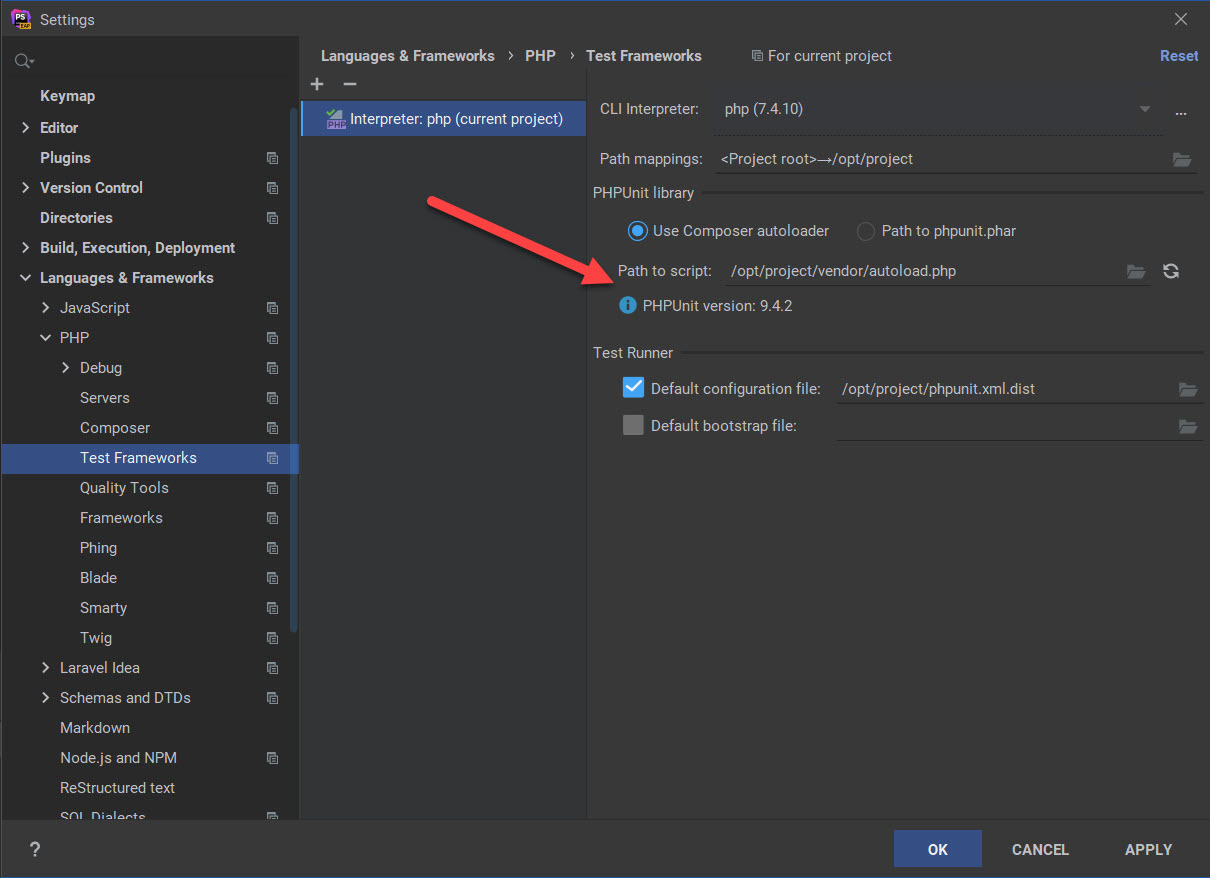Screen dimensions: 1210x878
Task: Select Path to phpunit.phar radio button
Action: (866, 231)
